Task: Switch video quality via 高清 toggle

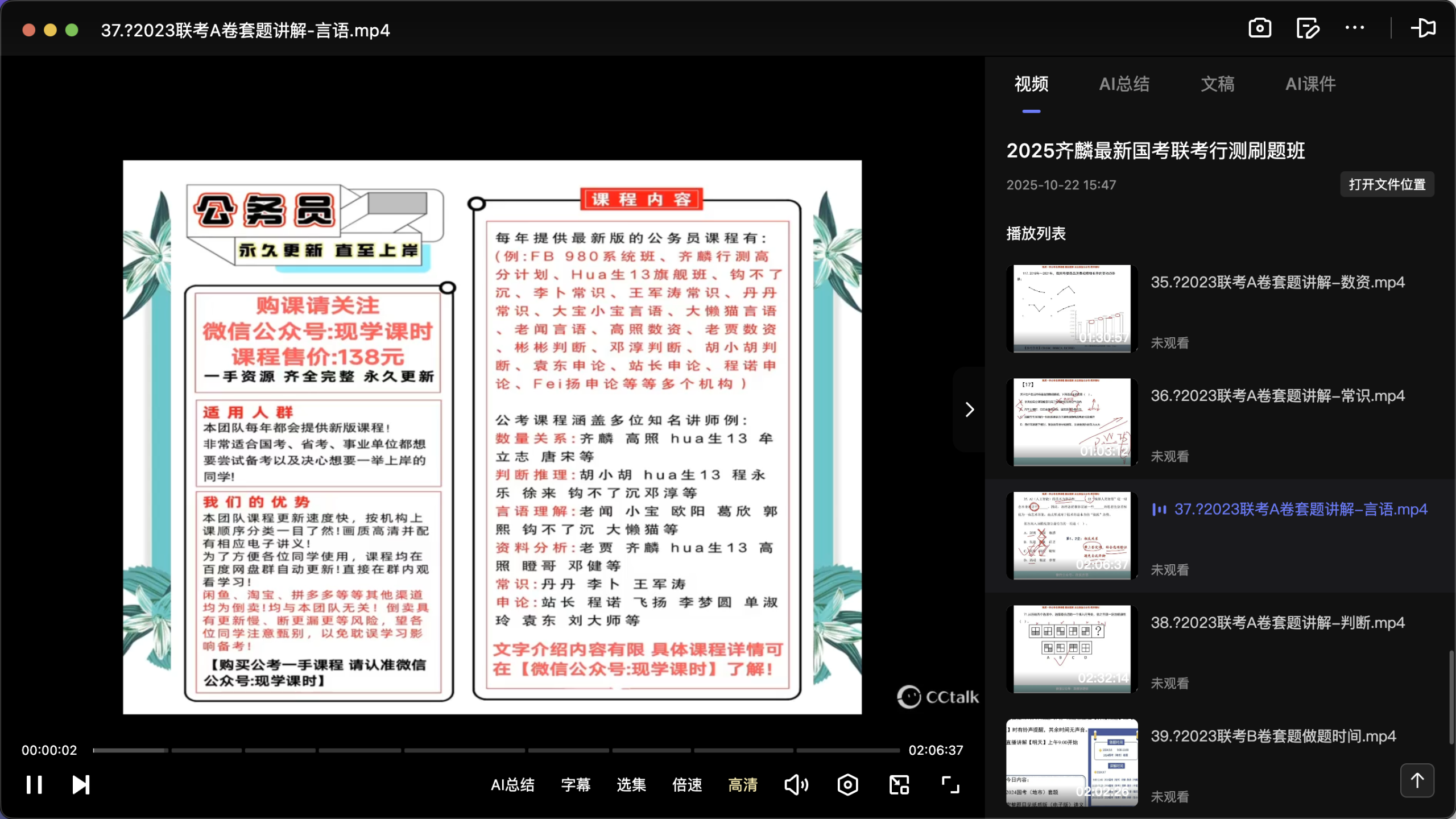Action: tap(743, 785)
